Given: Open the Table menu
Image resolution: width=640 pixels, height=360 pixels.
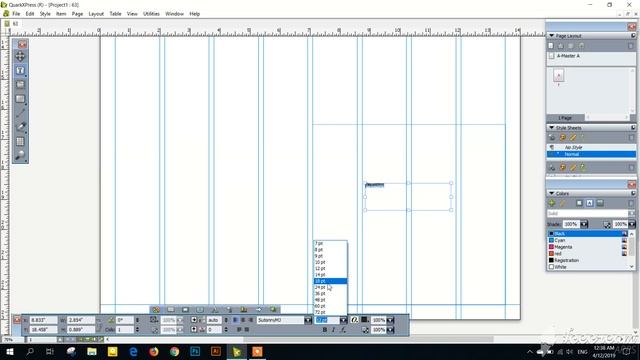Looking at the screenshot, I should (x=115, y=14).
